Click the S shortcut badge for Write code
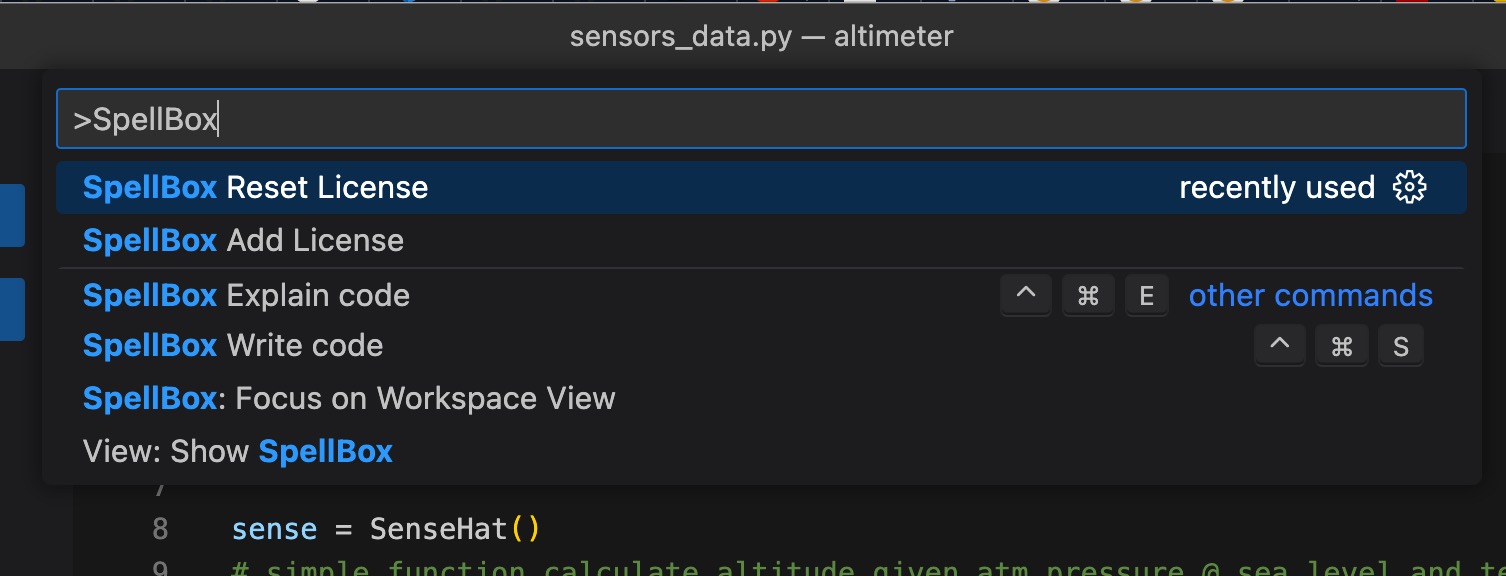Viewport: 1506px width, 576px height. tap(1400, 345)
